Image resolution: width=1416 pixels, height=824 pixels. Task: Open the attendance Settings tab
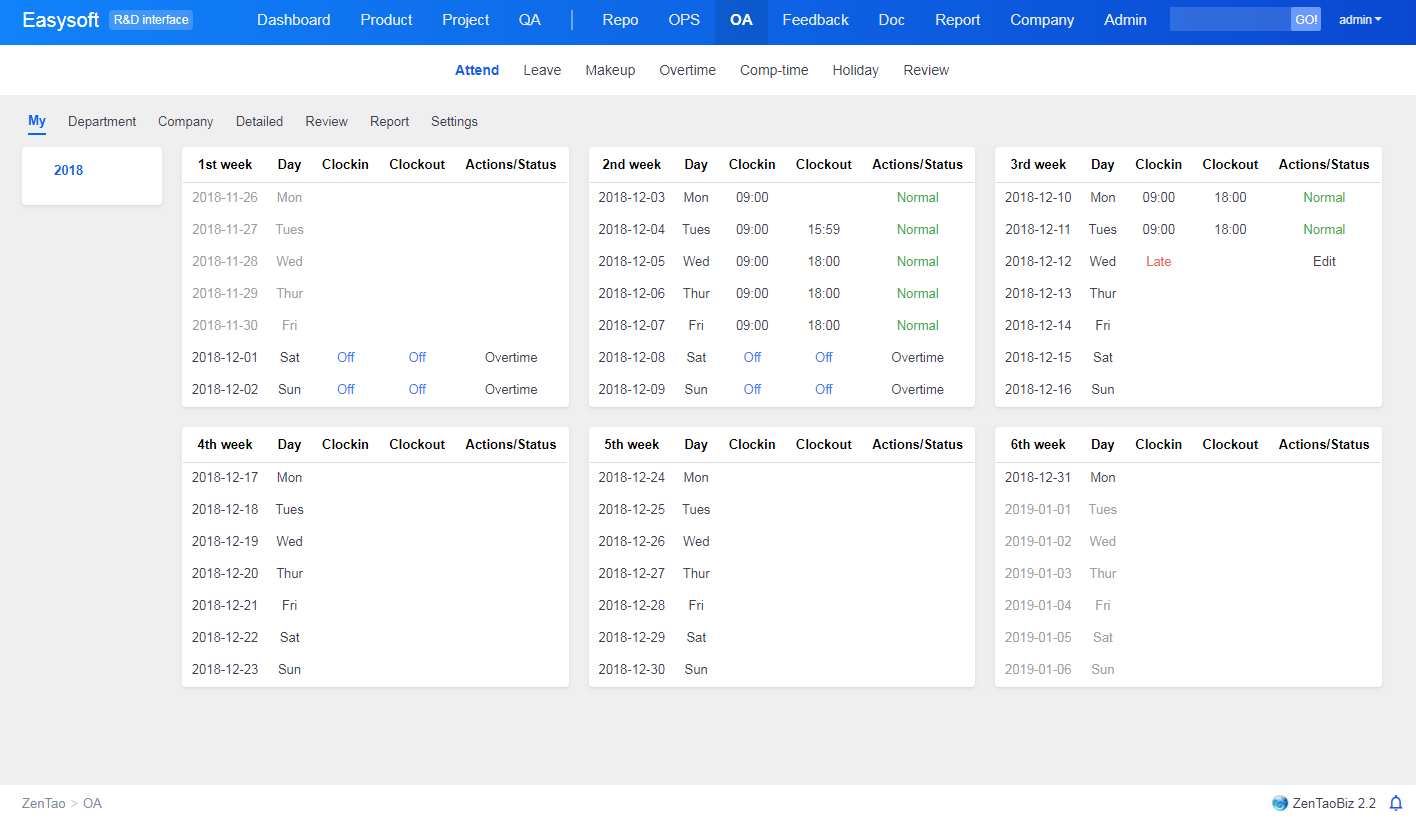tap(454, 121)
